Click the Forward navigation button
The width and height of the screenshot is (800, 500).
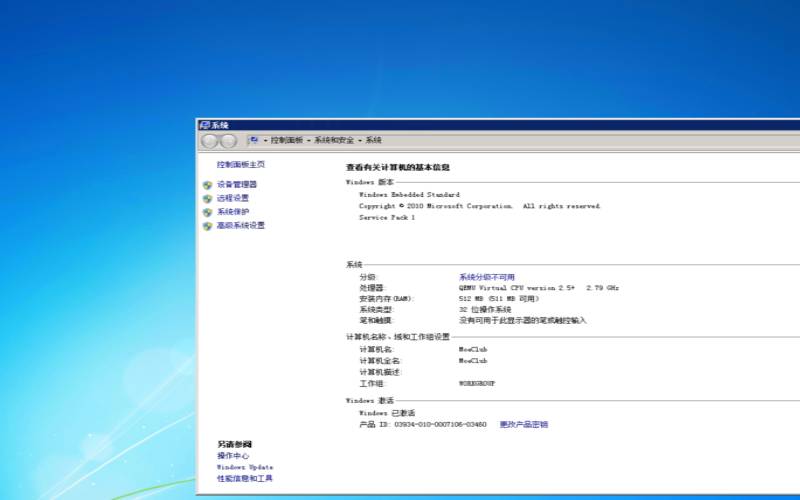pos(229,141)
